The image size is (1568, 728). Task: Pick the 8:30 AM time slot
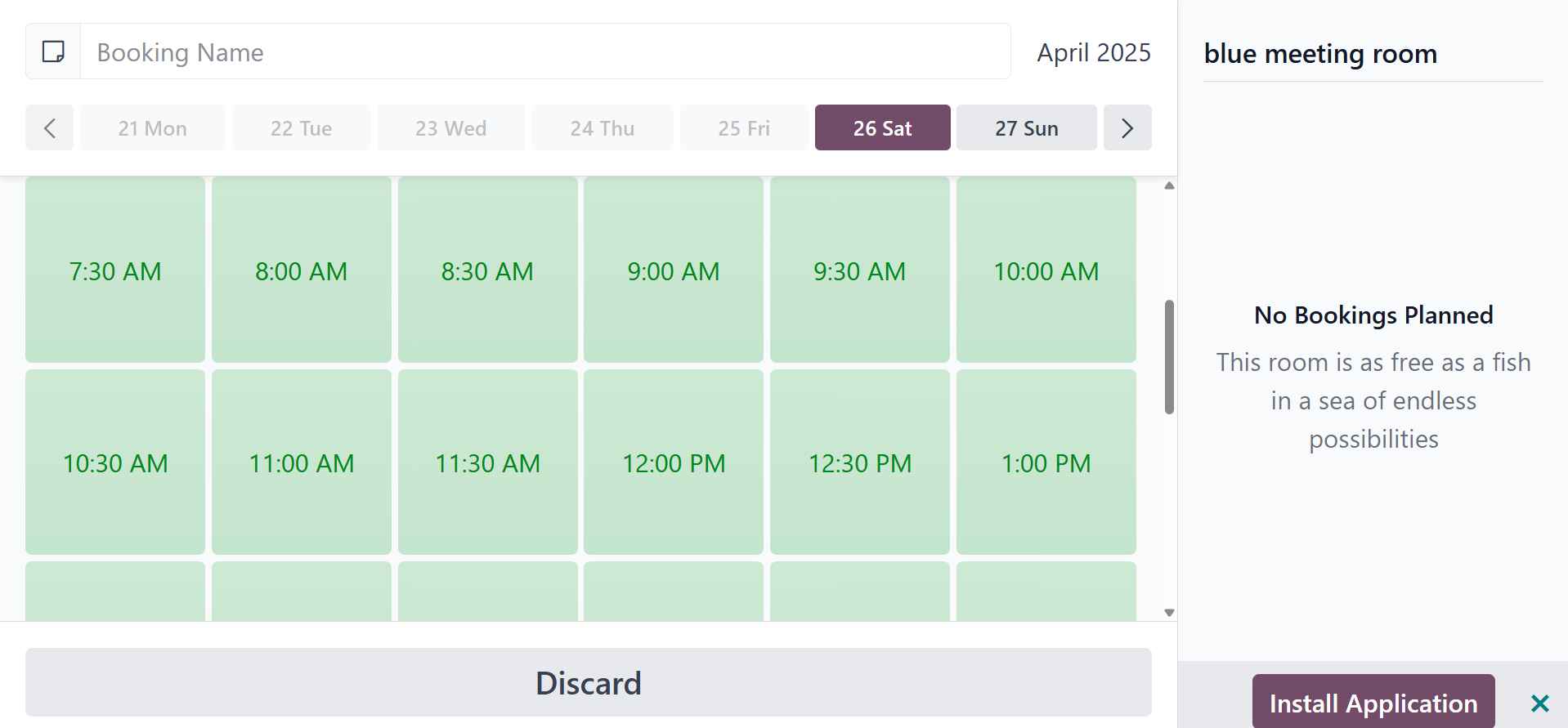487,270
